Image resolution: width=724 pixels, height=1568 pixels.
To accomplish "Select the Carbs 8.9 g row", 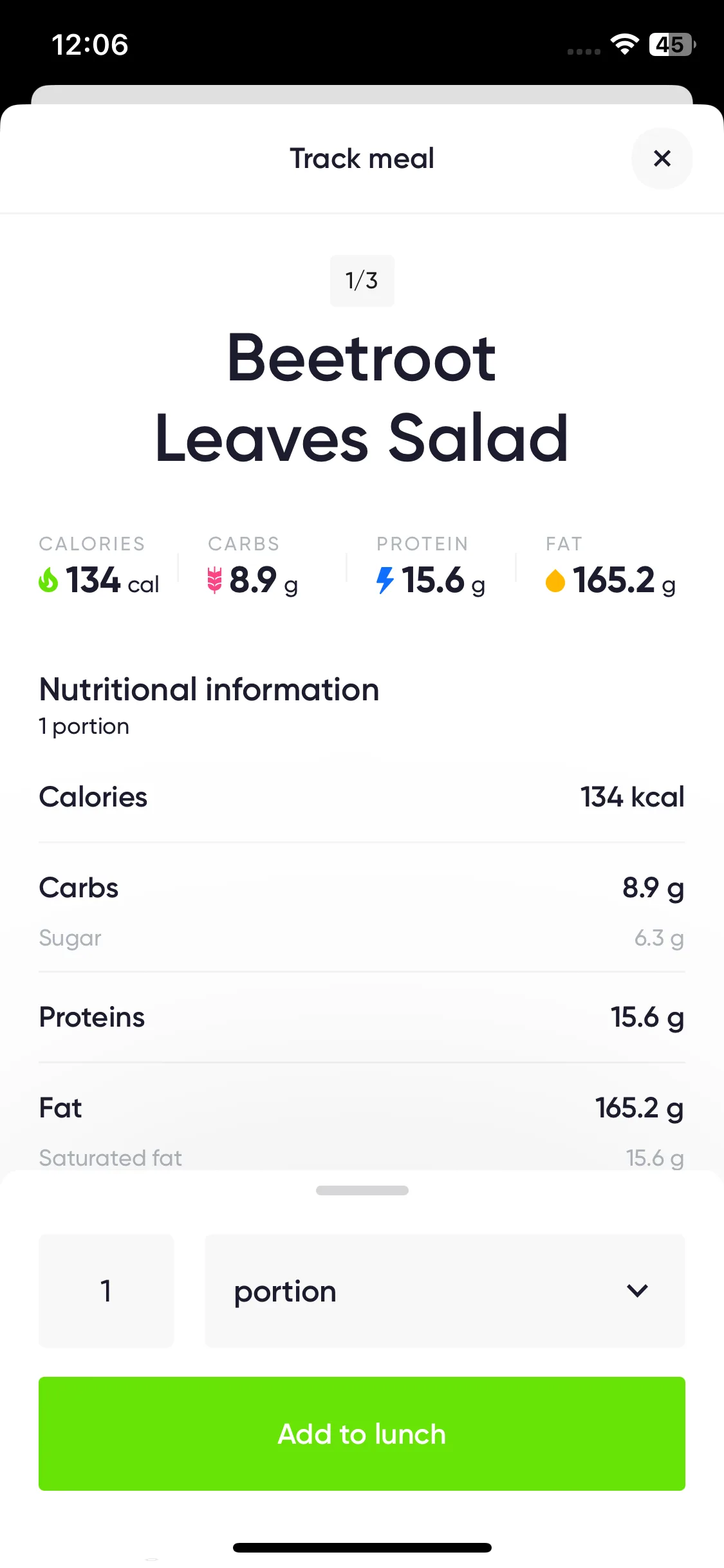I will tap(362, 888).
